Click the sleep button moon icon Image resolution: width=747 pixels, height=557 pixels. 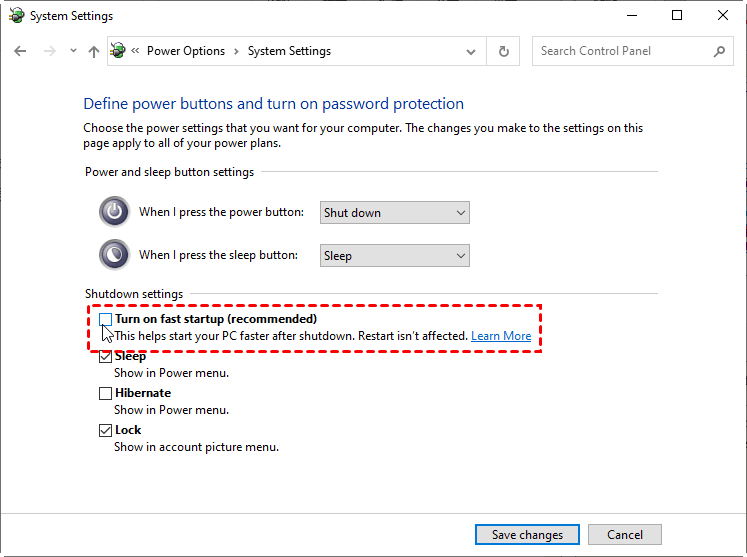click(x=114, y=255)
